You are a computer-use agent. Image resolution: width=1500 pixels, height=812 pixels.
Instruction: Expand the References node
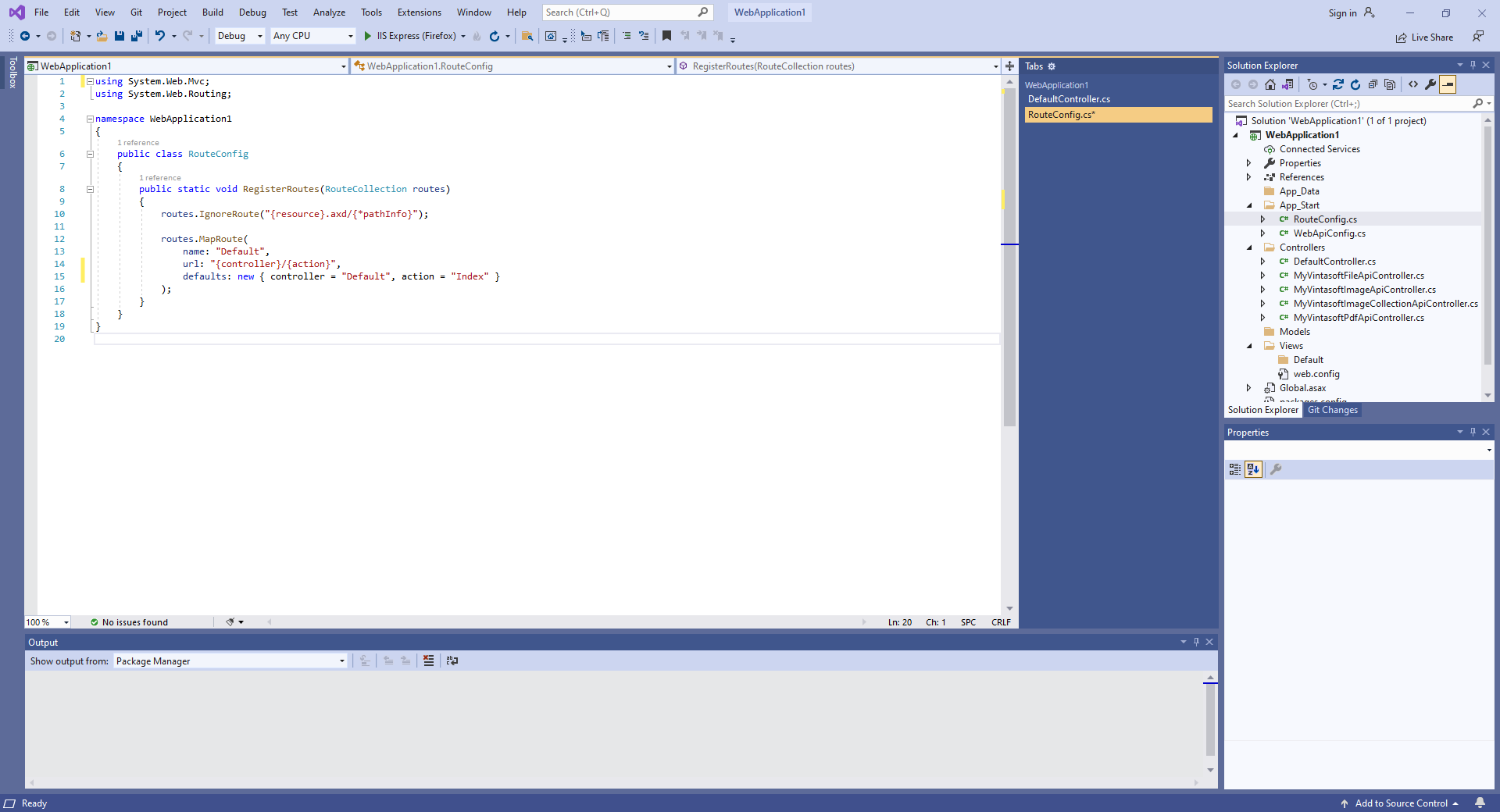1249,177
